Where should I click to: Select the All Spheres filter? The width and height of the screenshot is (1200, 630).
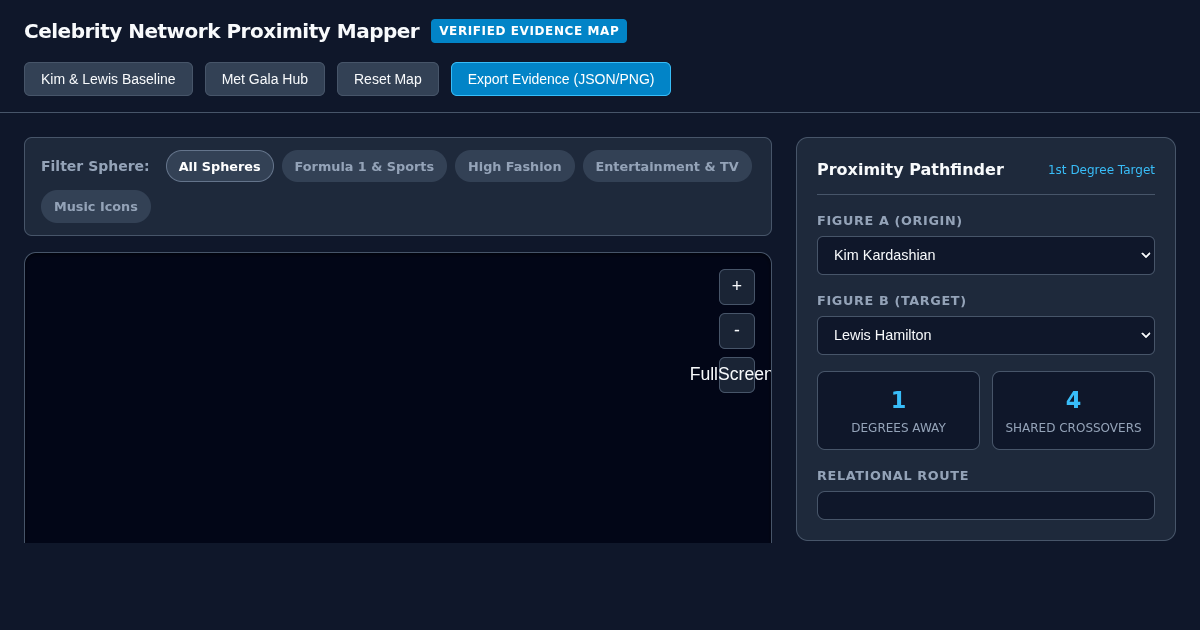[220, 166]
